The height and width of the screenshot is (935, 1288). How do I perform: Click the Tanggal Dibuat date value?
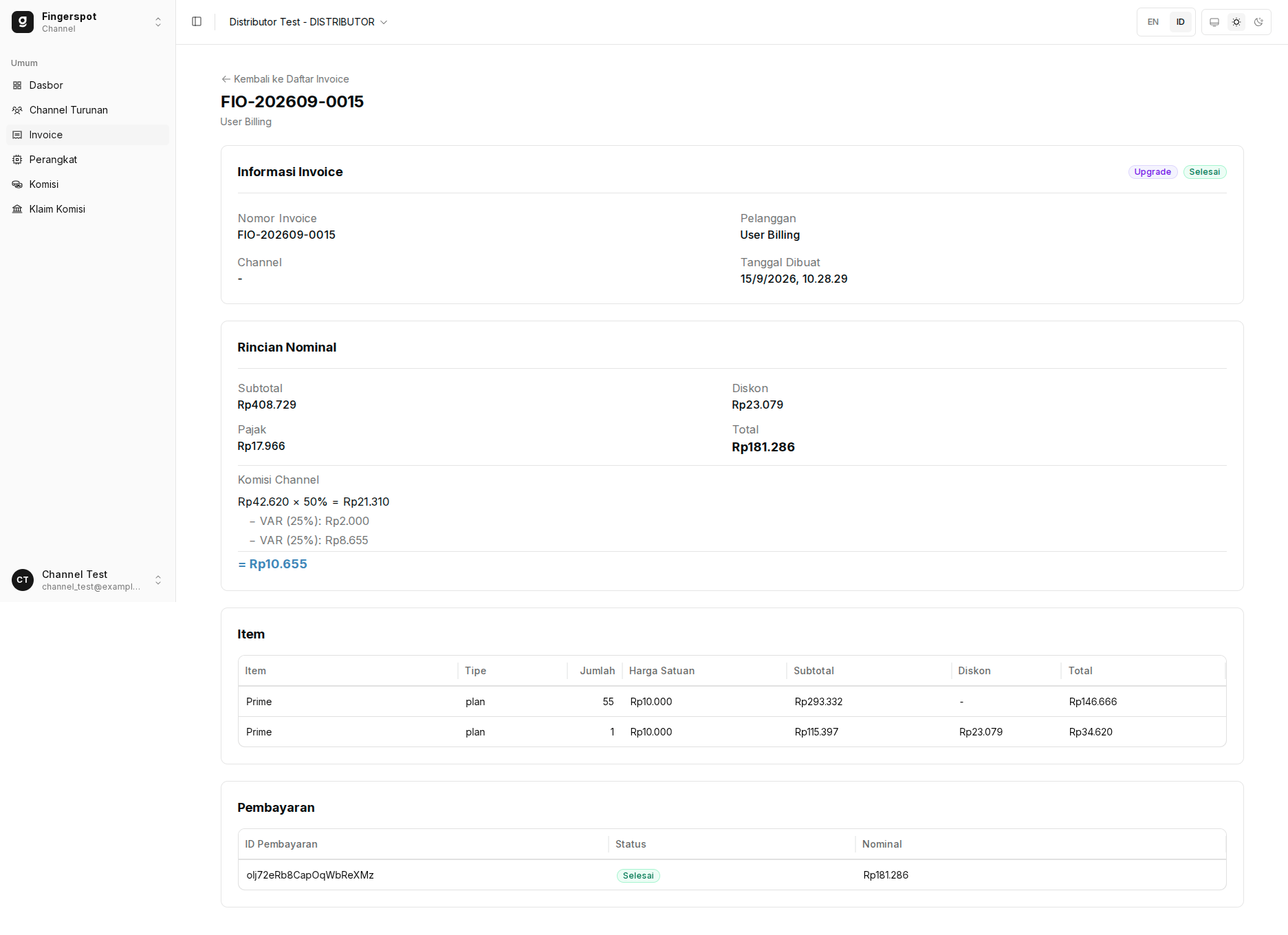coord(794,279)
